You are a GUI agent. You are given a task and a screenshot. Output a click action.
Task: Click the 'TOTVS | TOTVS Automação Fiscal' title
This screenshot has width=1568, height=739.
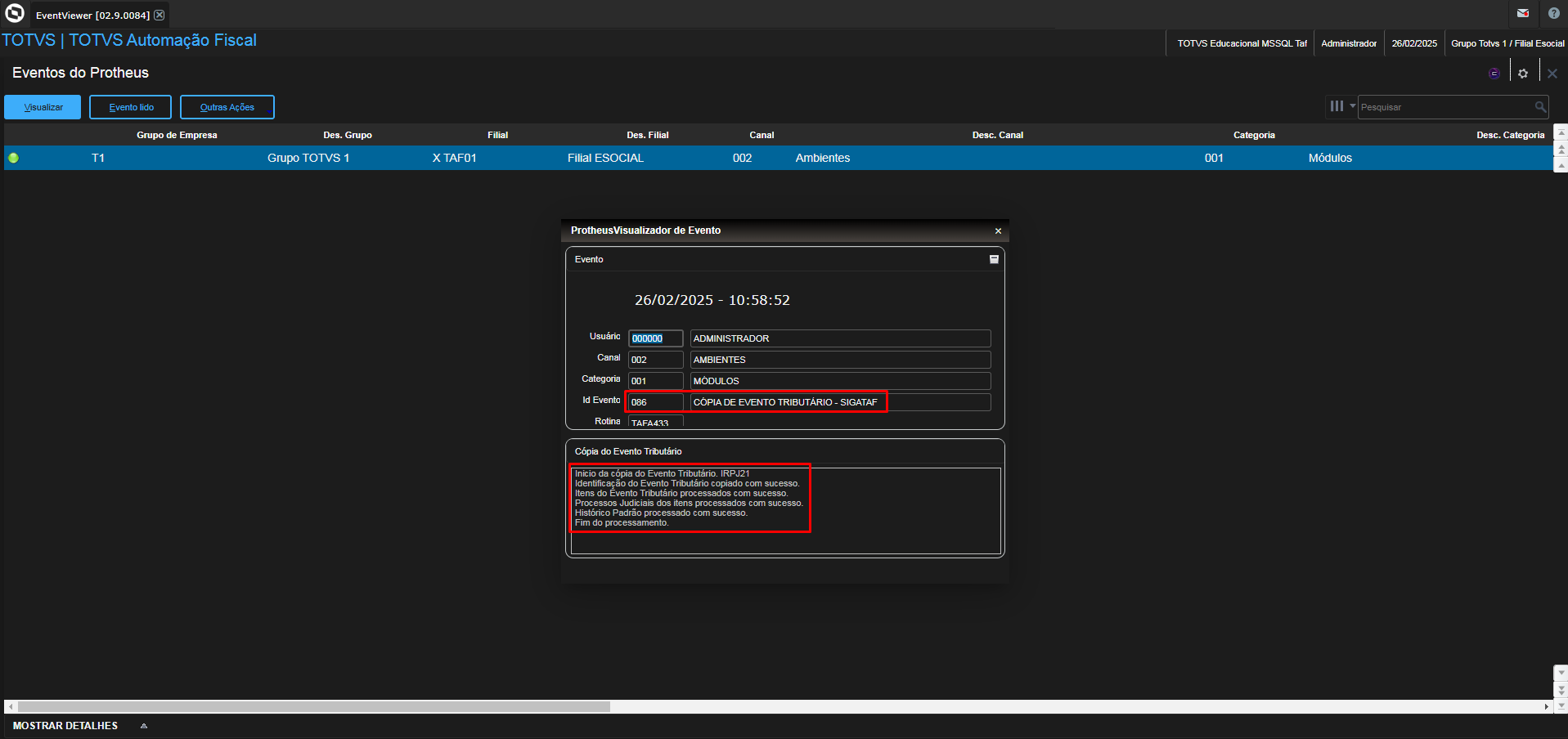[x=129, y=40]
